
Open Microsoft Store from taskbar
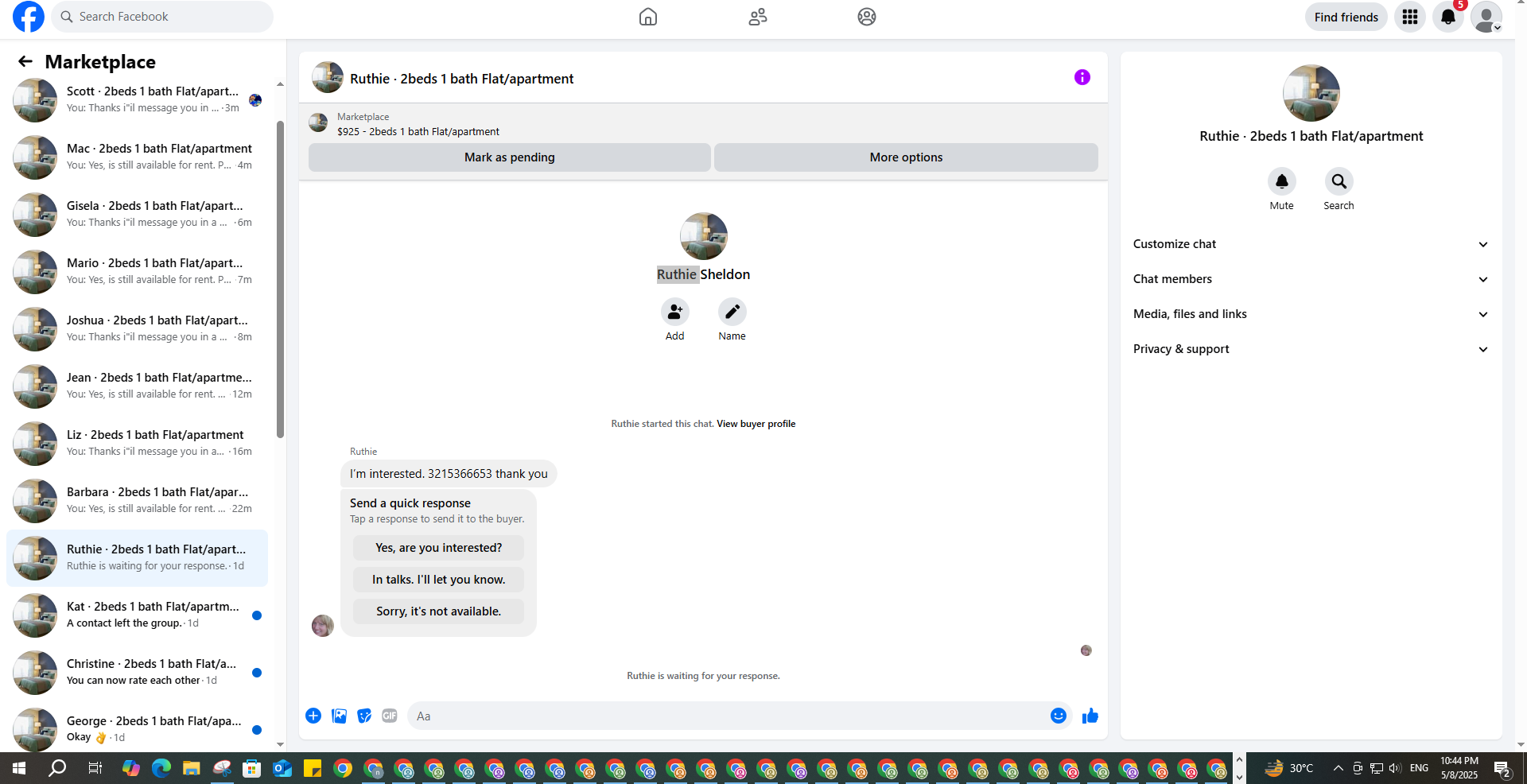pyautogui.click(x=252, y=768)
